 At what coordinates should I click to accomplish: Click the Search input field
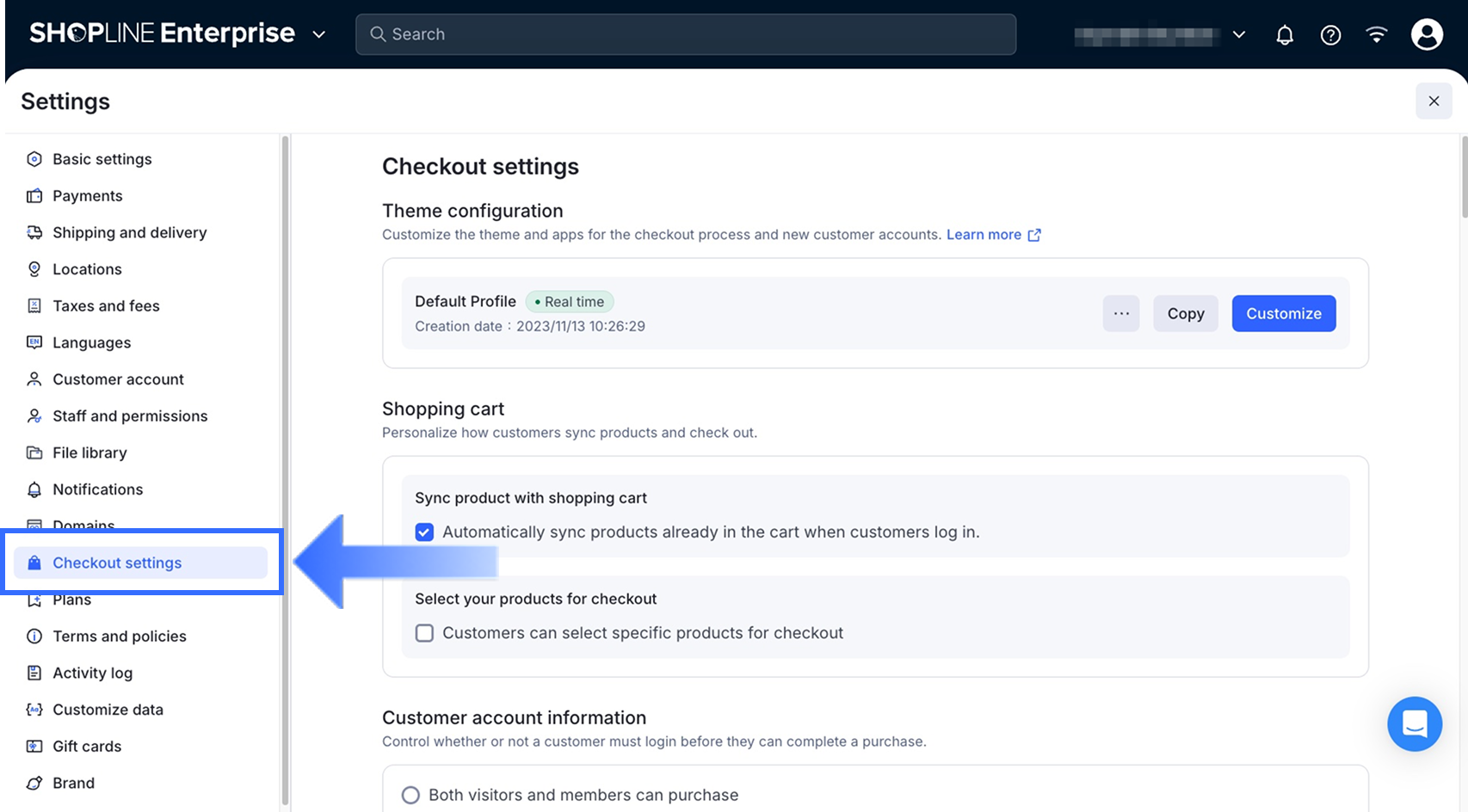click(685, 34)
